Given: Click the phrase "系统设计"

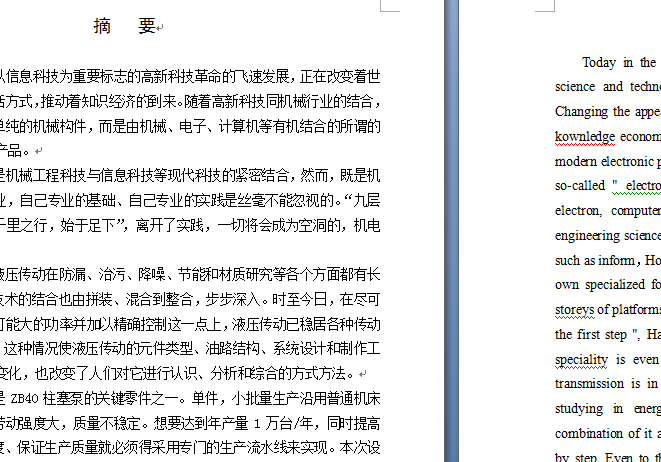Looking at the screenshot, I should 300,349.
